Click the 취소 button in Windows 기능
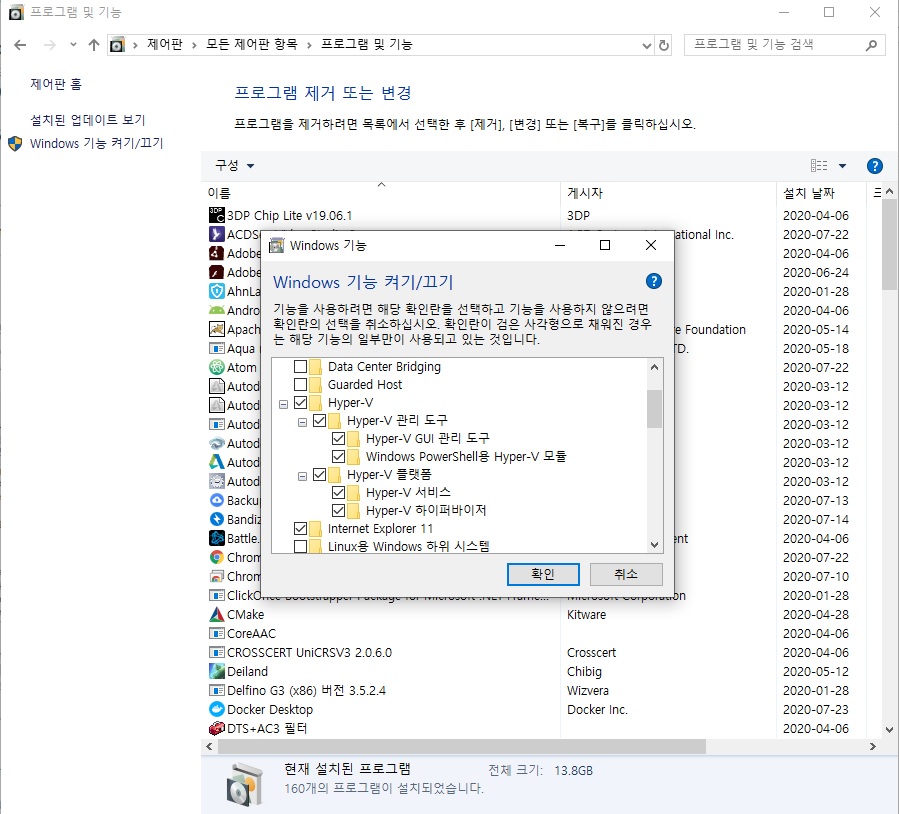Viewport: 899px width, 814px height. point(626,574)
